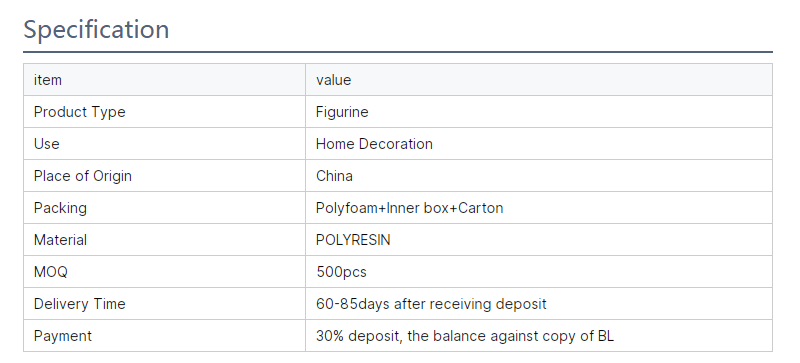Select the 'value' column header
800x363 pixels.
(x=539, y=80)
